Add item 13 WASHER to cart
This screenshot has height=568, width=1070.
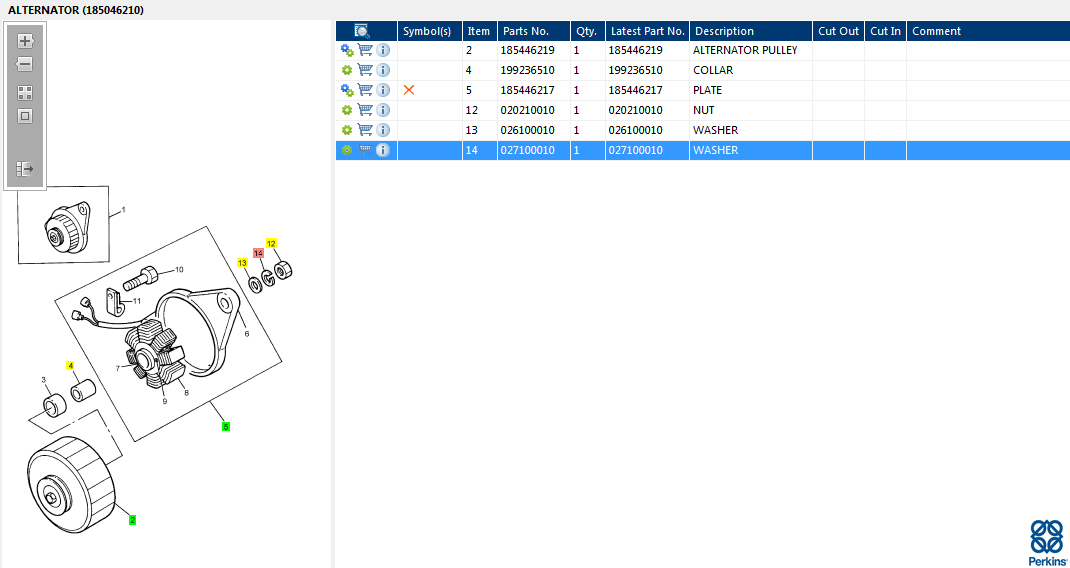(x=365, y=130)
